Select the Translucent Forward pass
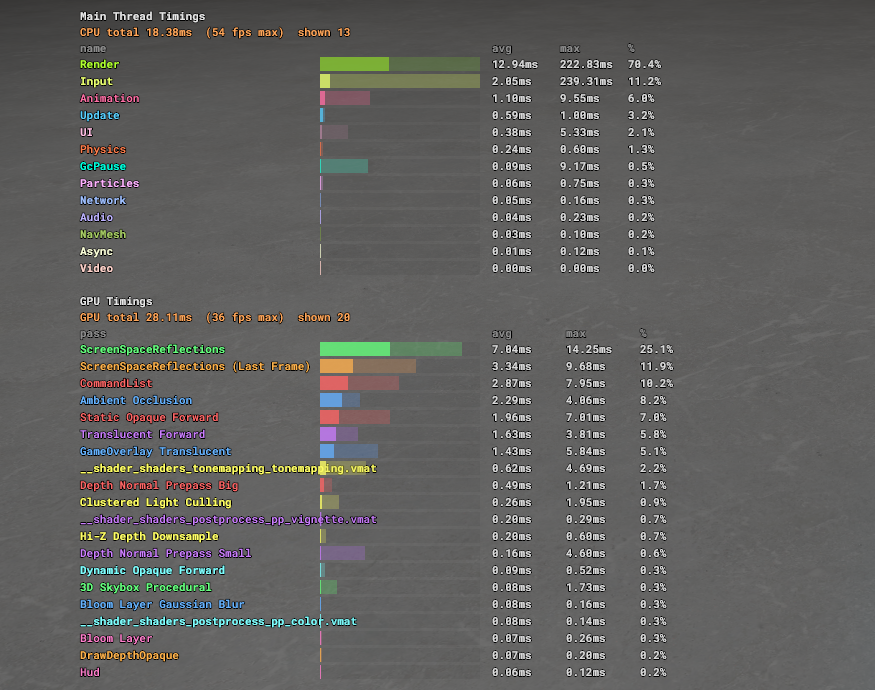Viewport: 875px width, 690px height. click(x=142, y=434)
